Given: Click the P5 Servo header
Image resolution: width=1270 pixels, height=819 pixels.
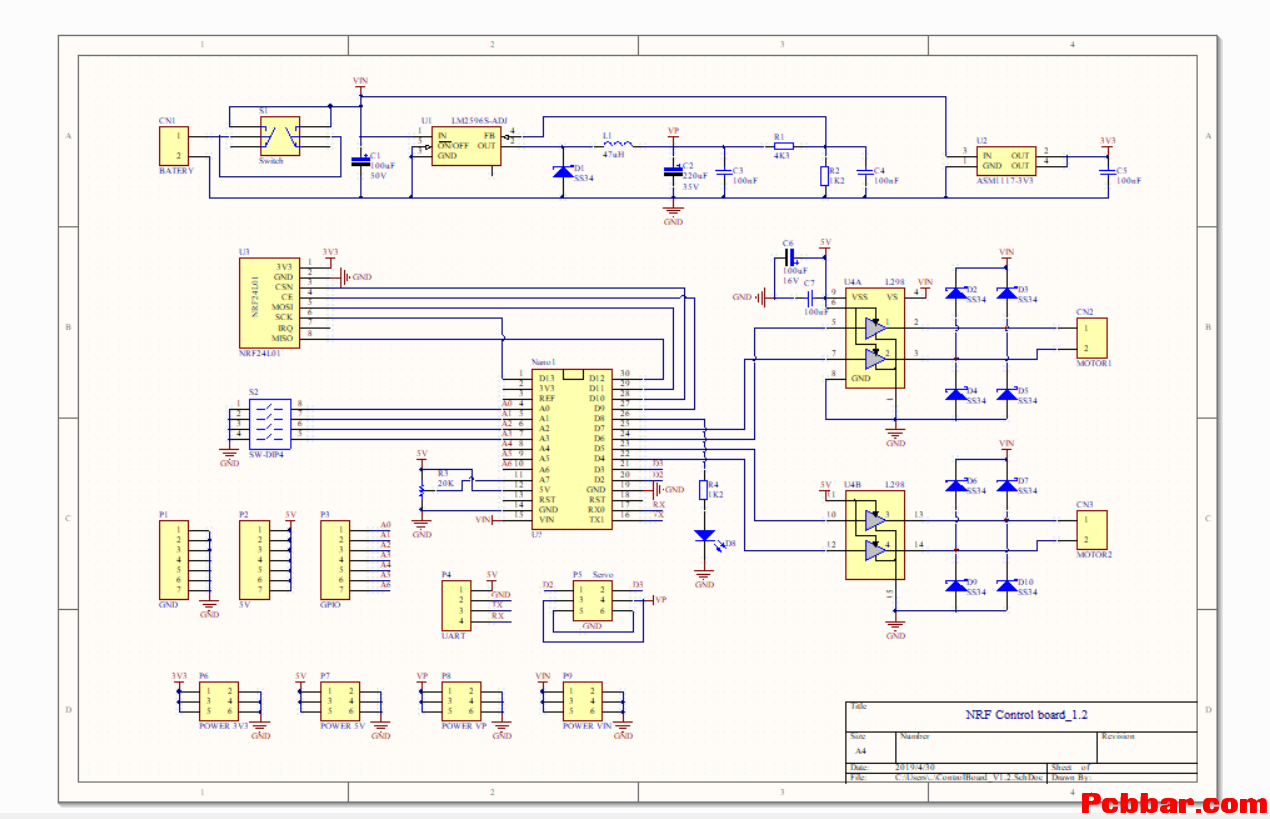Looking at the screenshot, I should pyautogui.click(x=592, y=601).
